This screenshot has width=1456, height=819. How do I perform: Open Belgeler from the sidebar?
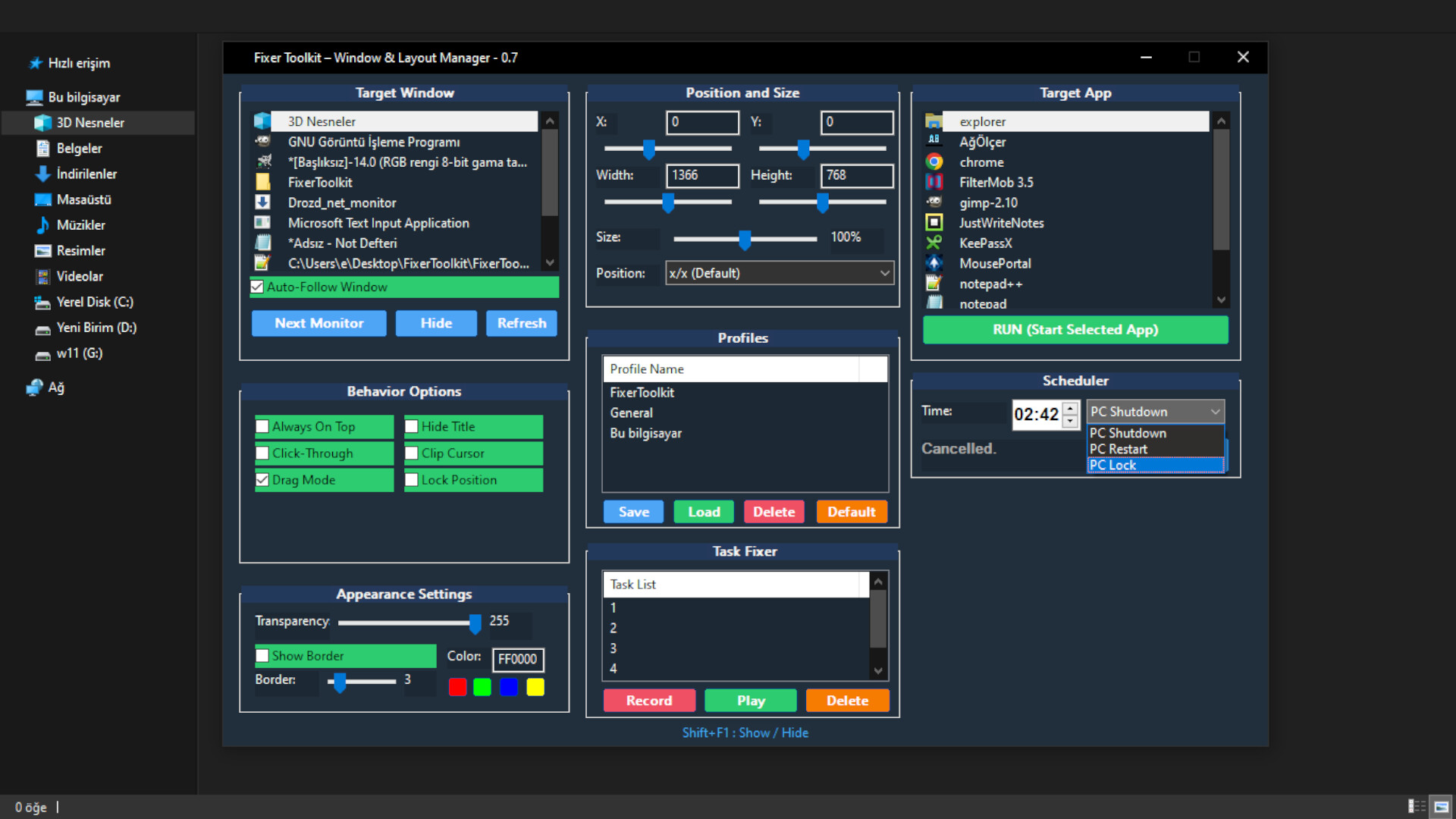[x=78, y=148]
